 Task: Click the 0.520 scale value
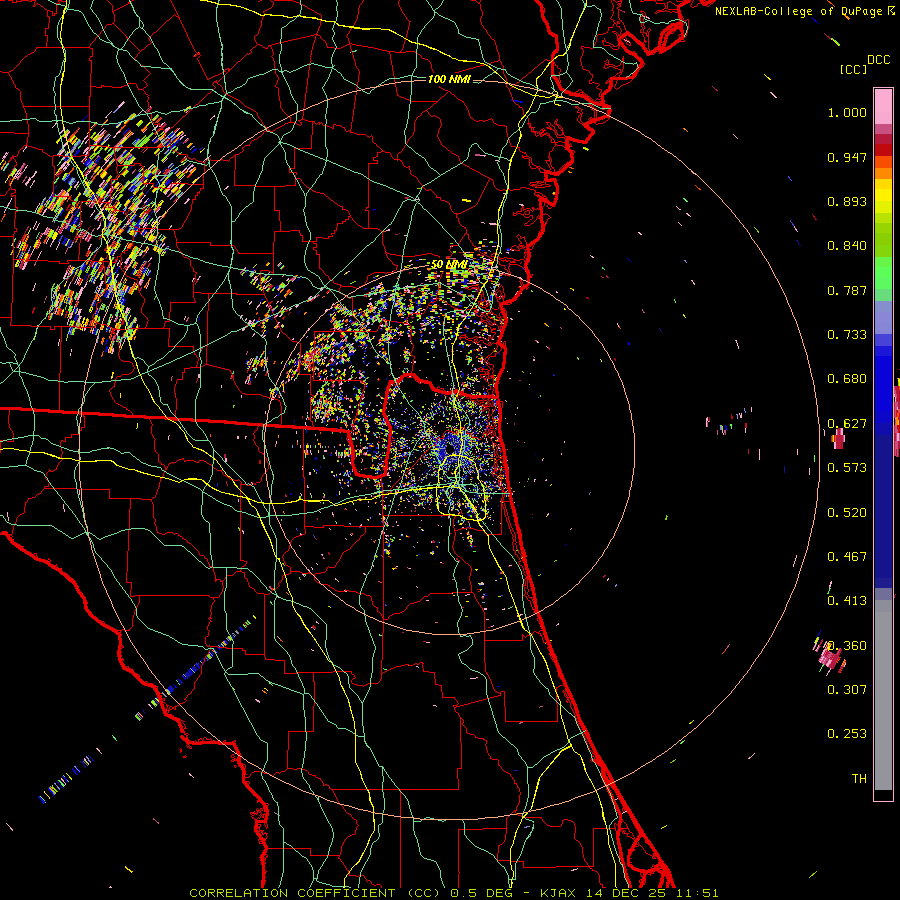click(847, 513)
